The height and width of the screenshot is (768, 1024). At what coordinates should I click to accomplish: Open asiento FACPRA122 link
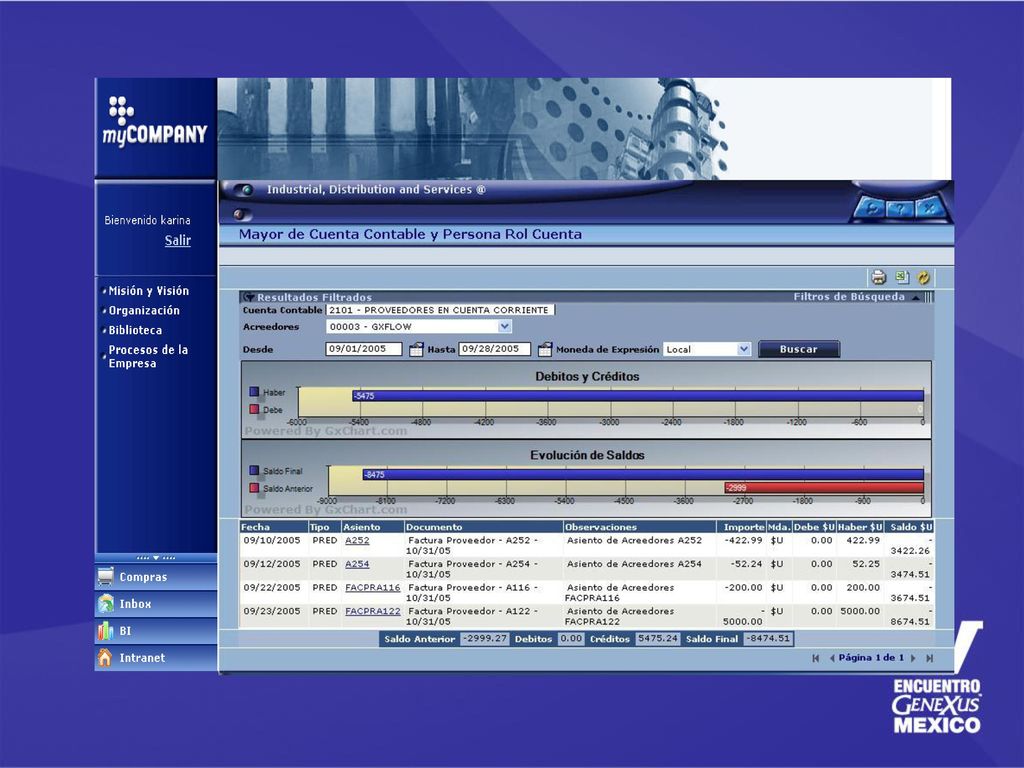point(372,611)
